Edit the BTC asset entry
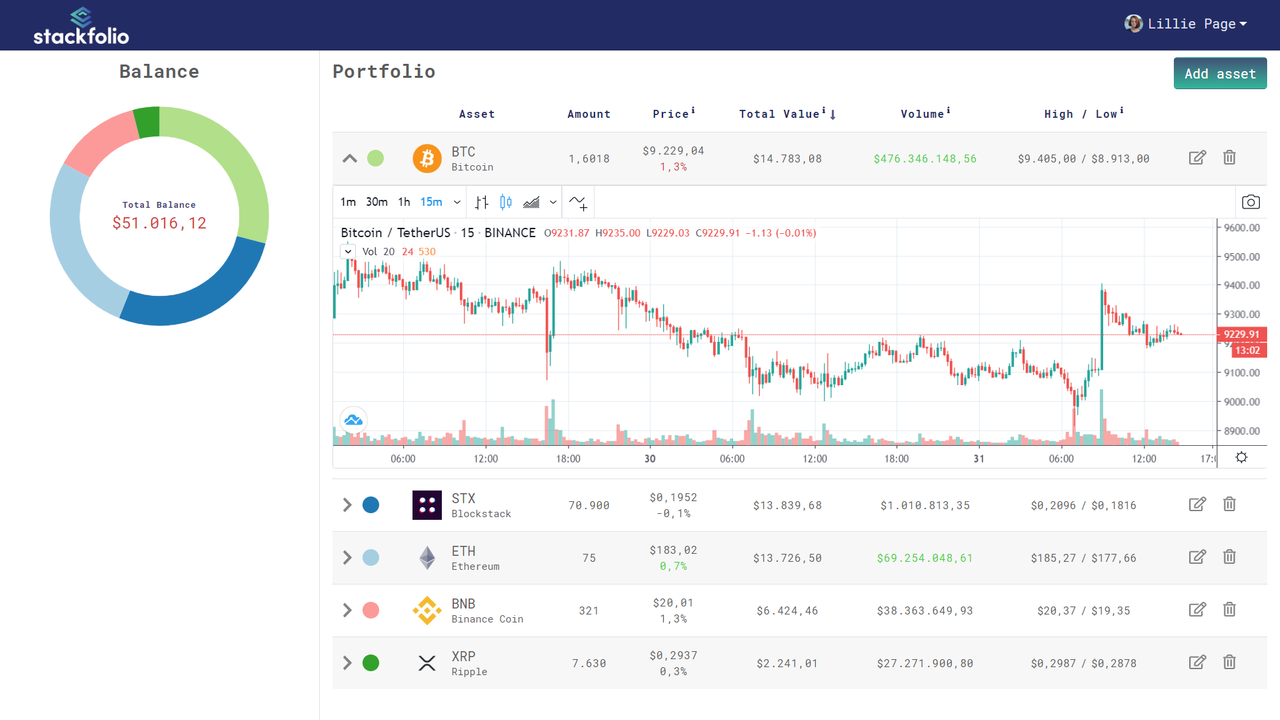Screen dimensions: 1280x720 coord(1197,158)
